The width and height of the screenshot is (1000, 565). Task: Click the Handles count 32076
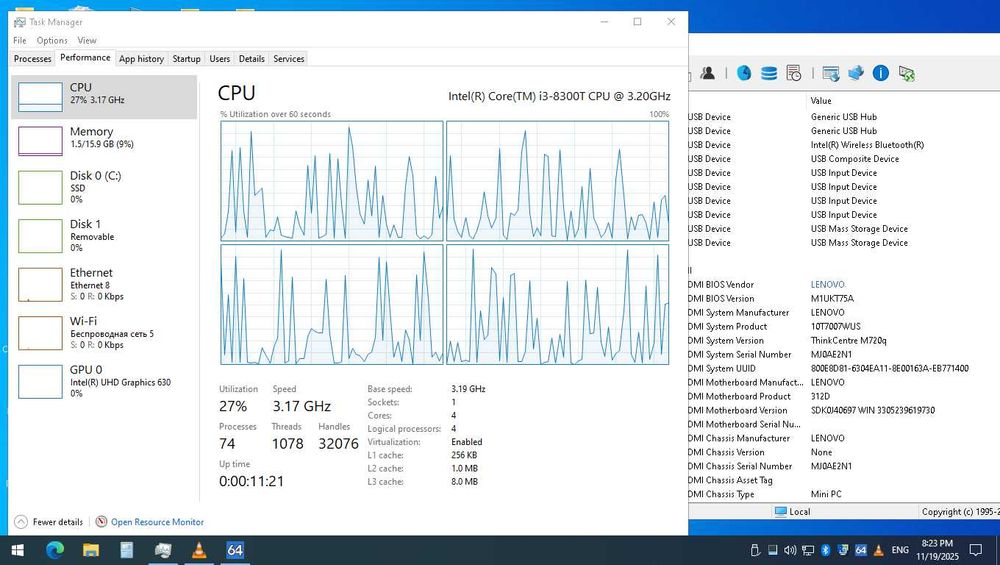point(338,444)
